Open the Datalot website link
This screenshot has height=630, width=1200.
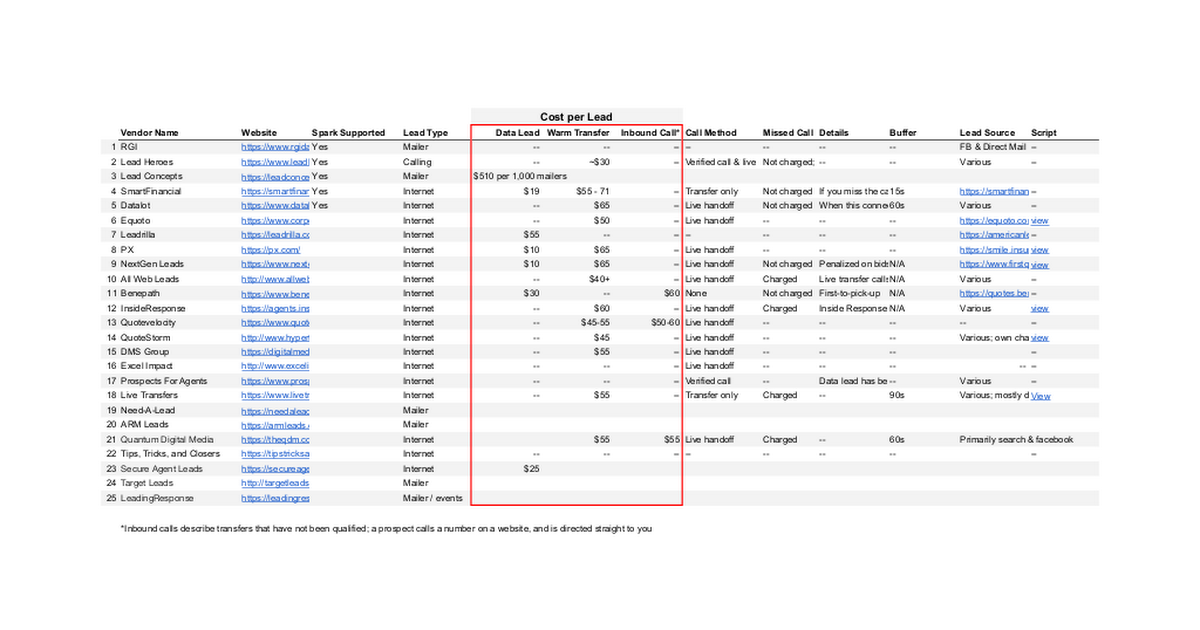275,206
